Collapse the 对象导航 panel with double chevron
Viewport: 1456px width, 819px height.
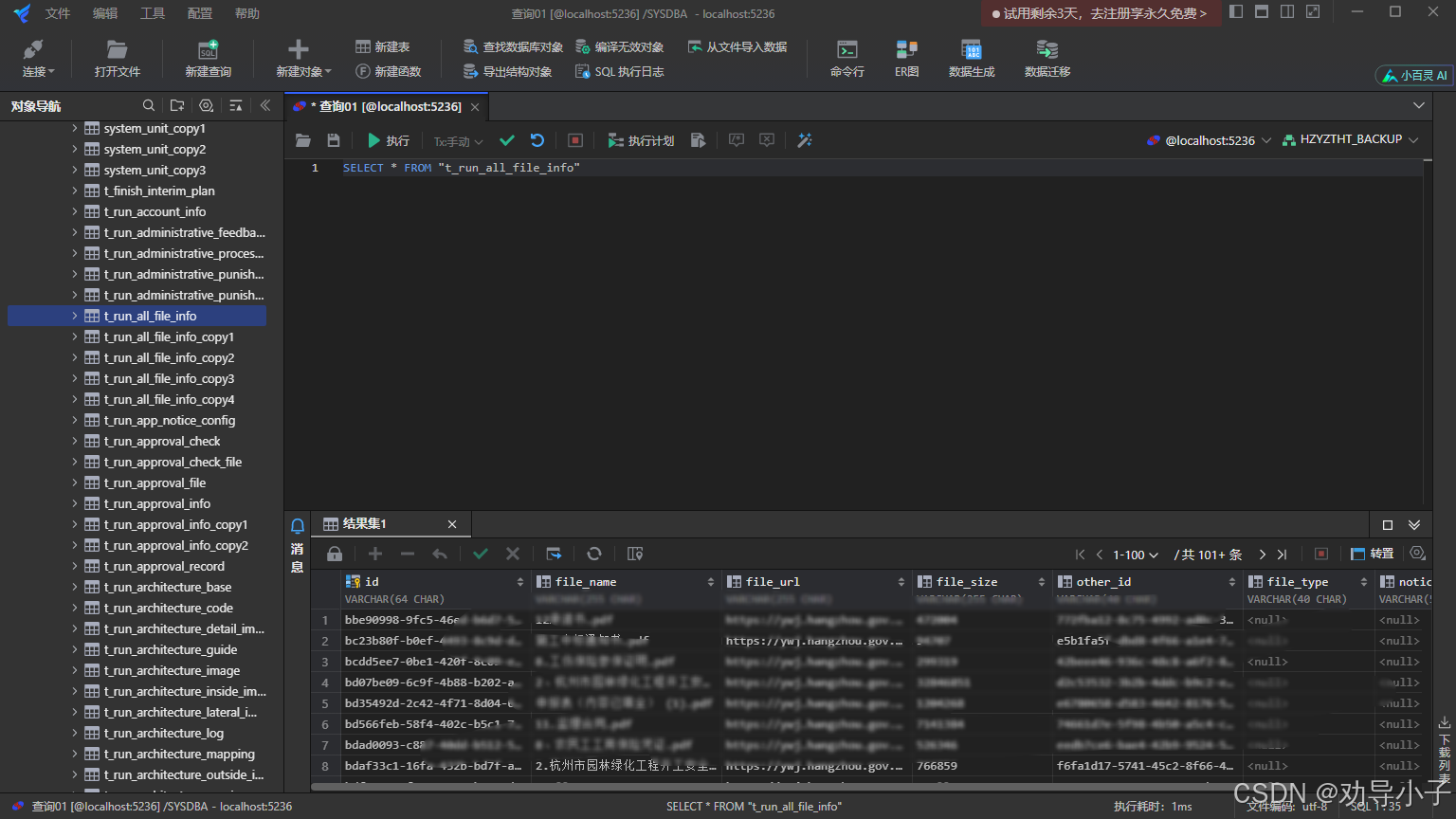point(265,105)
